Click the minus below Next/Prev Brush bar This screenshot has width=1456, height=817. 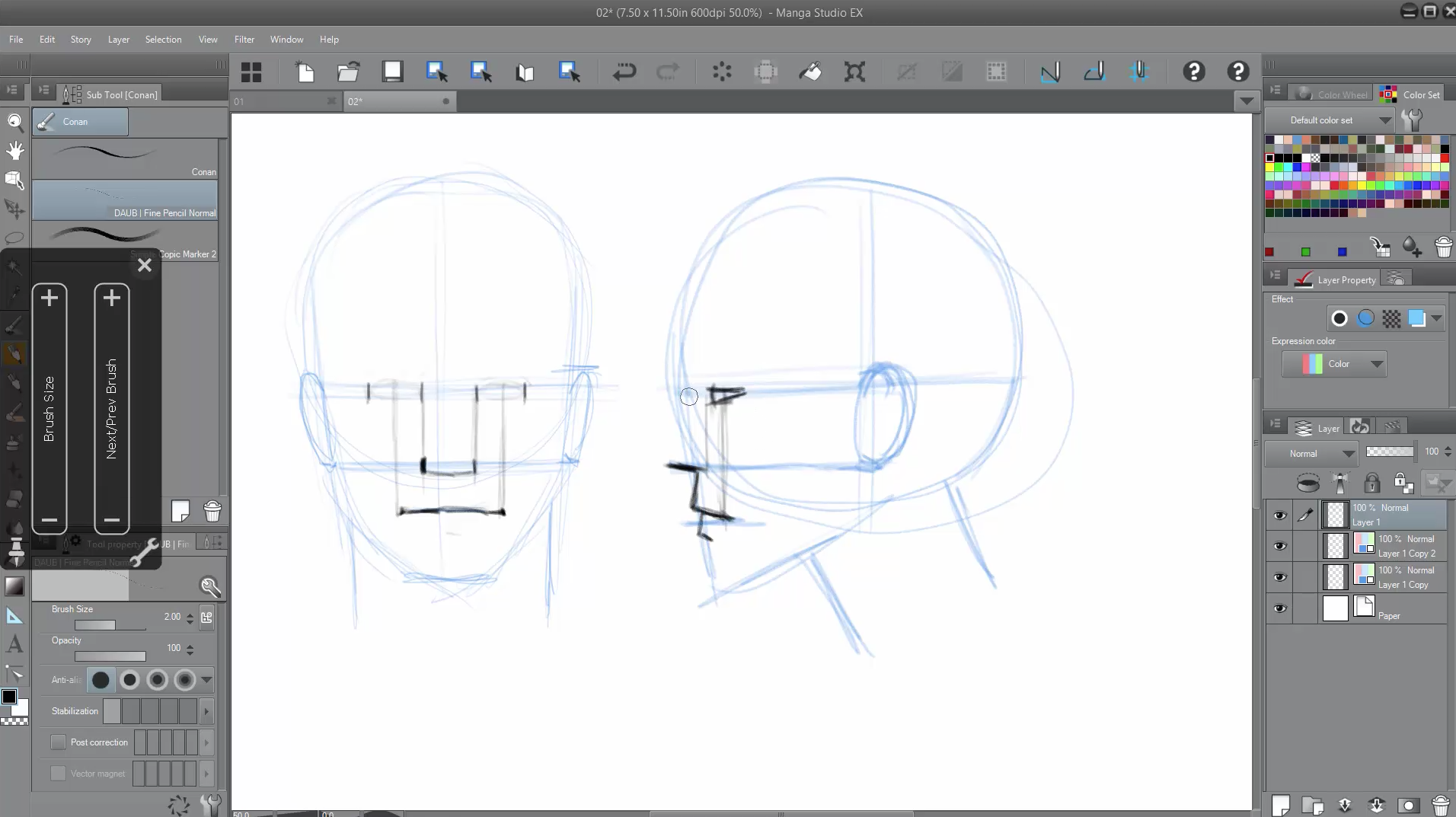point(111,521)
